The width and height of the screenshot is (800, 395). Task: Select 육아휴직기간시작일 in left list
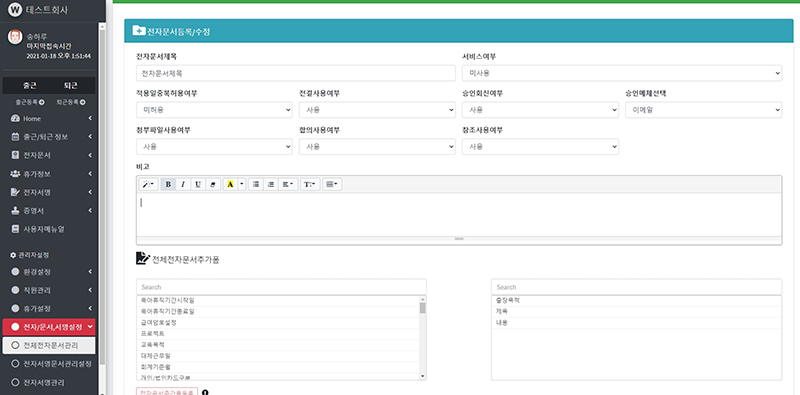(278, 301)
